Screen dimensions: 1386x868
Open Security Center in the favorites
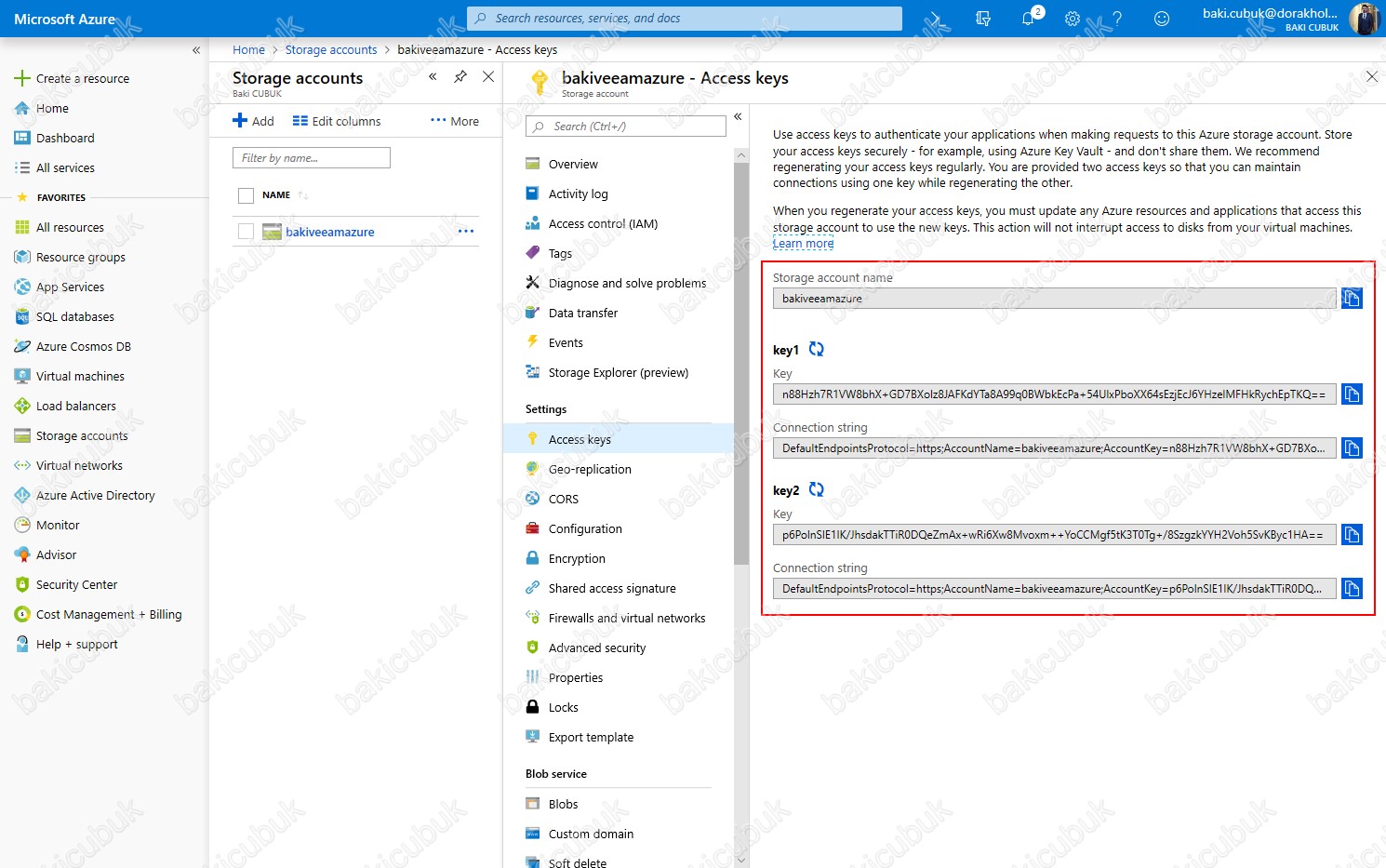point(76,584)
